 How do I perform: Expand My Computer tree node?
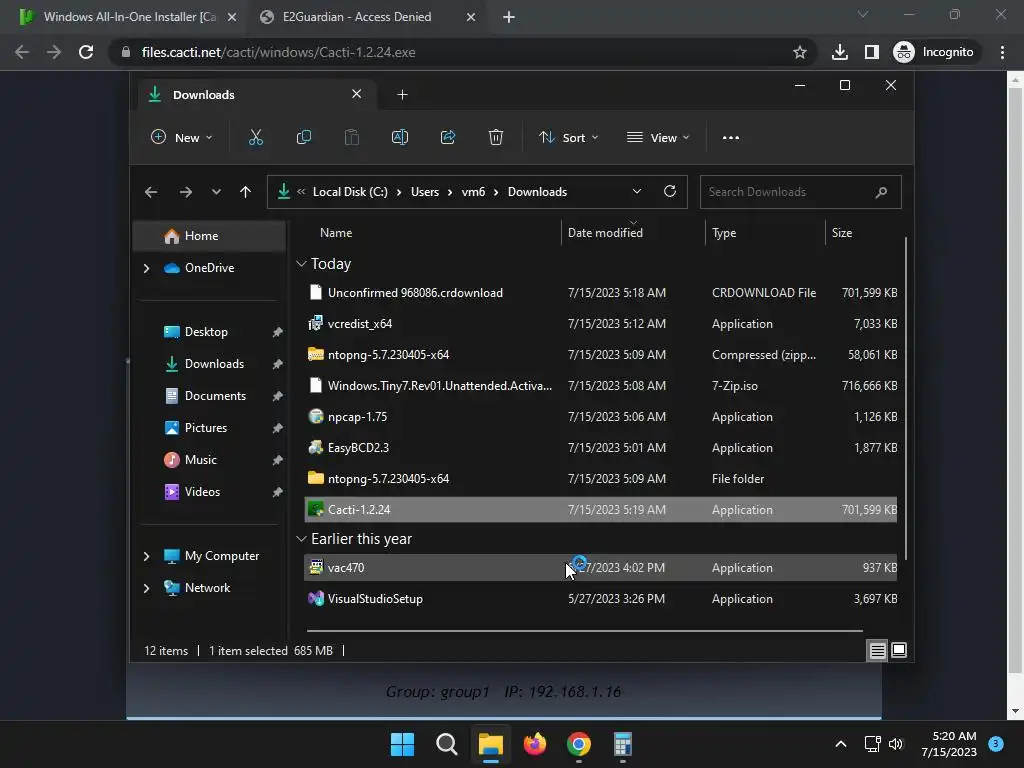click(x=146, y=556)
